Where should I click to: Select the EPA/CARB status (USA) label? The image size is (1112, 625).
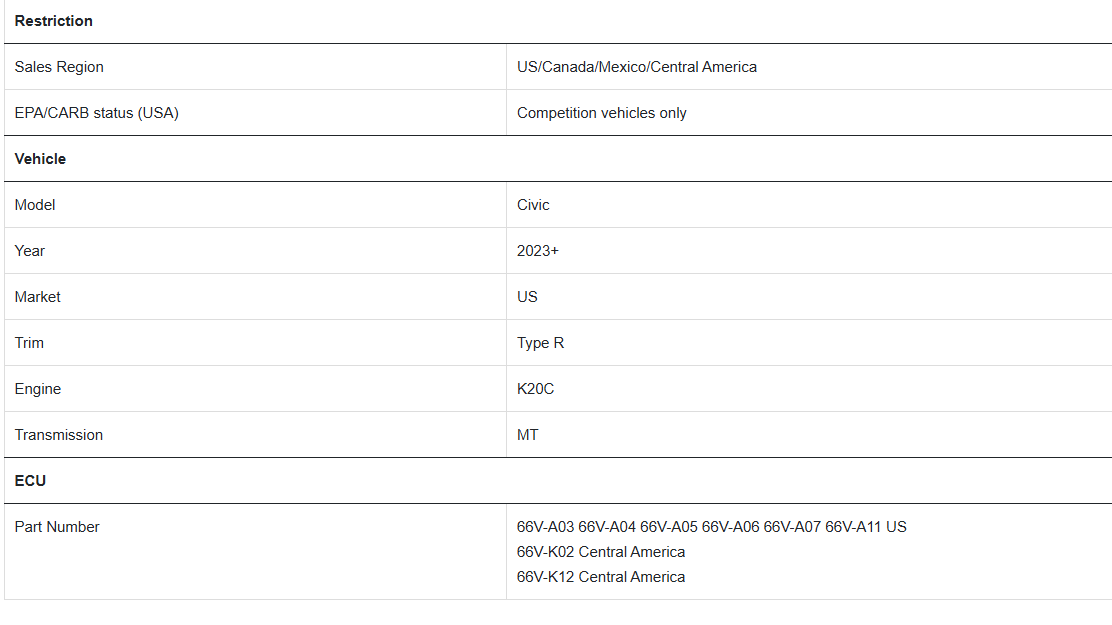[x=96, y=113]
